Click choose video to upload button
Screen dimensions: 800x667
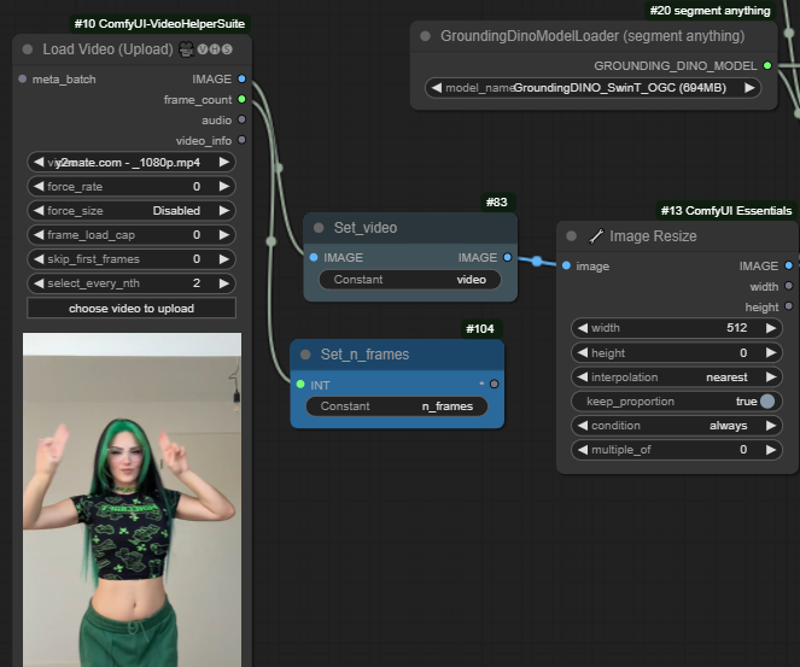click(131, 308)
